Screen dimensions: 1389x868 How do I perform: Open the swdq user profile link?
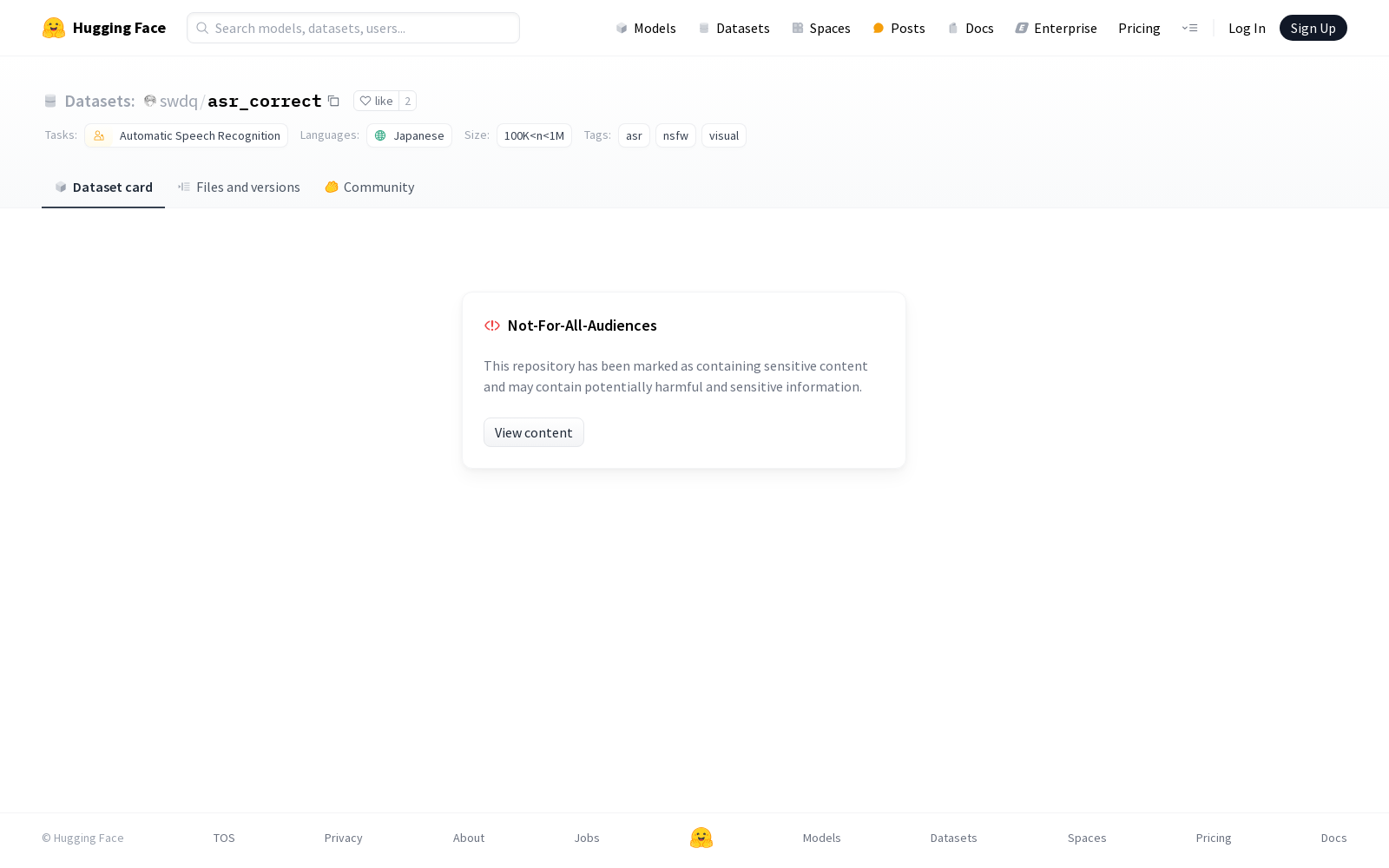click(x=179, y=101)
